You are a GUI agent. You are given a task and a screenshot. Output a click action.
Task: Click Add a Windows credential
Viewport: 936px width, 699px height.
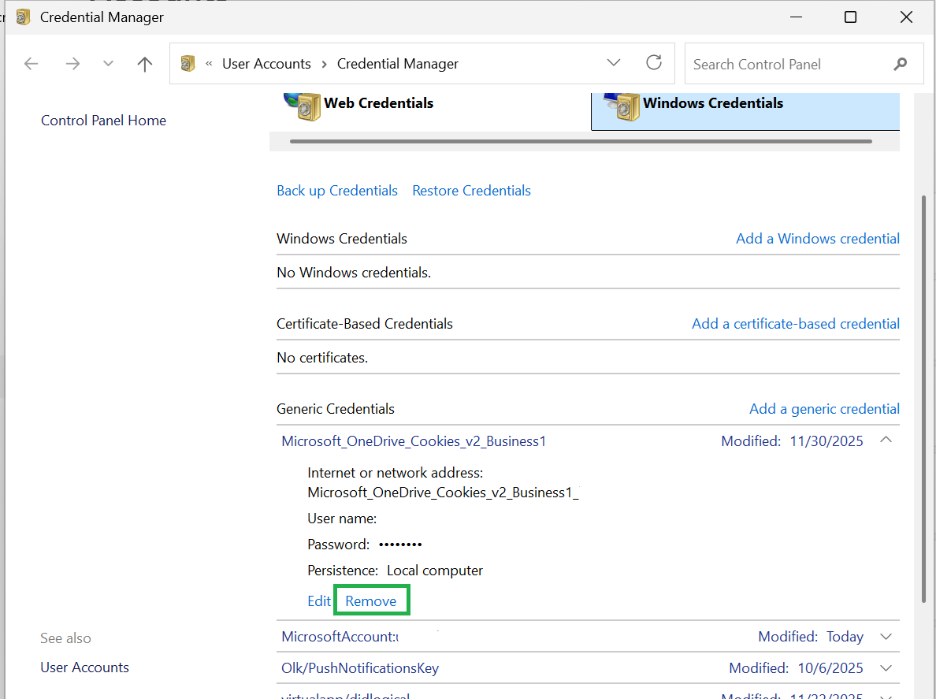pos(817,239)
